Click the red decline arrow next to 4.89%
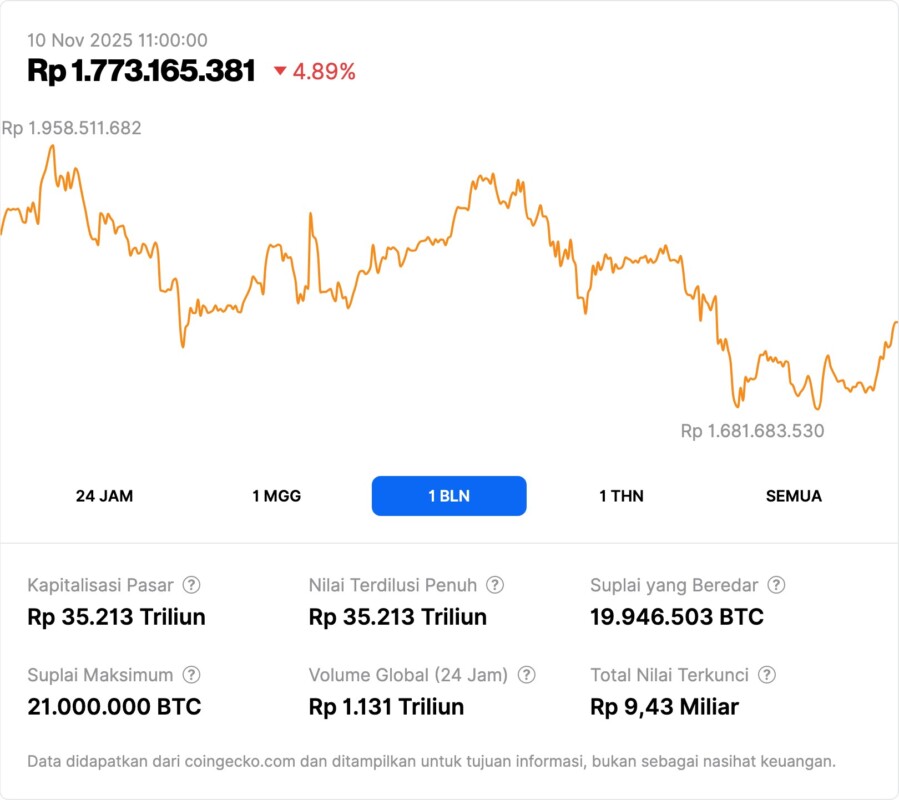This screenshot has height=800, width=899. (x=280, y=71)
